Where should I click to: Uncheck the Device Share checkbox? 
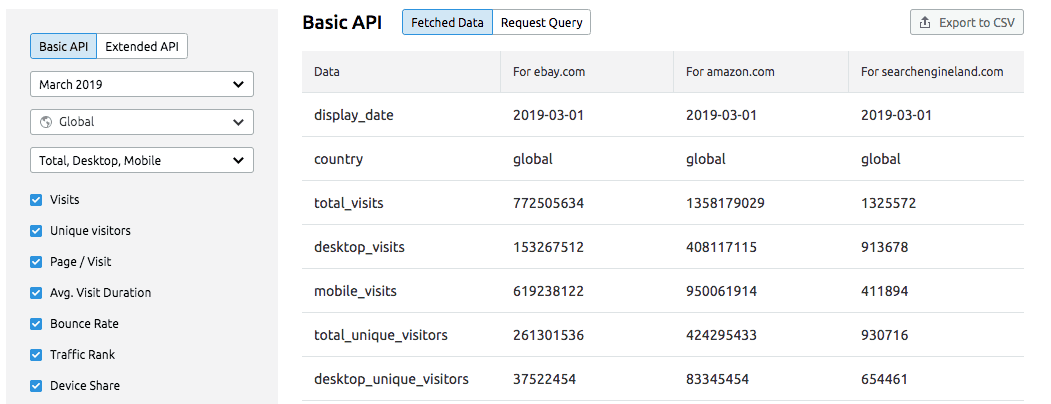point(36,386)
